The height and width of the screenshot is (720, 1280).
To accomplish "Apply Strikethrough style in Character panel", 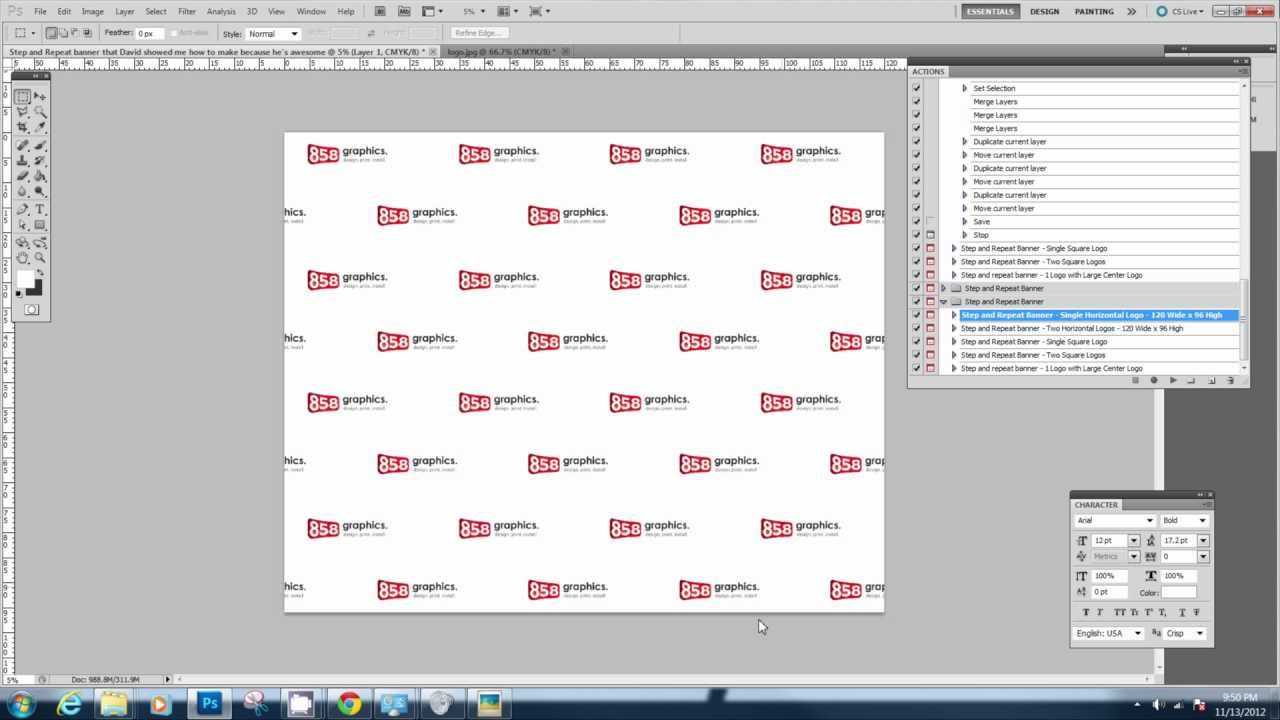I will point(1196,612).
